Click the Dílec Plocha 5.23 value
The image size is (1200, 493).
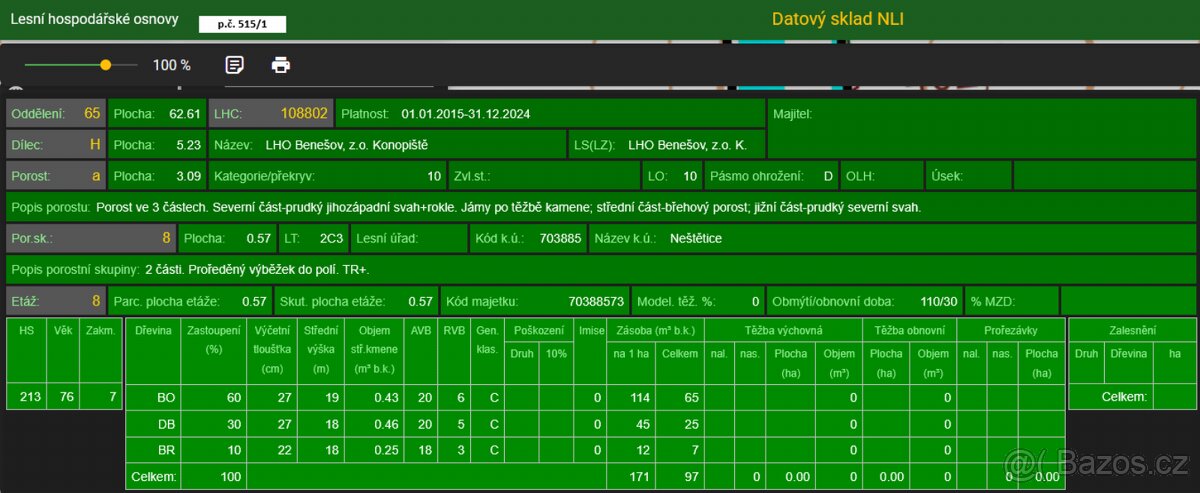(188, 145)
